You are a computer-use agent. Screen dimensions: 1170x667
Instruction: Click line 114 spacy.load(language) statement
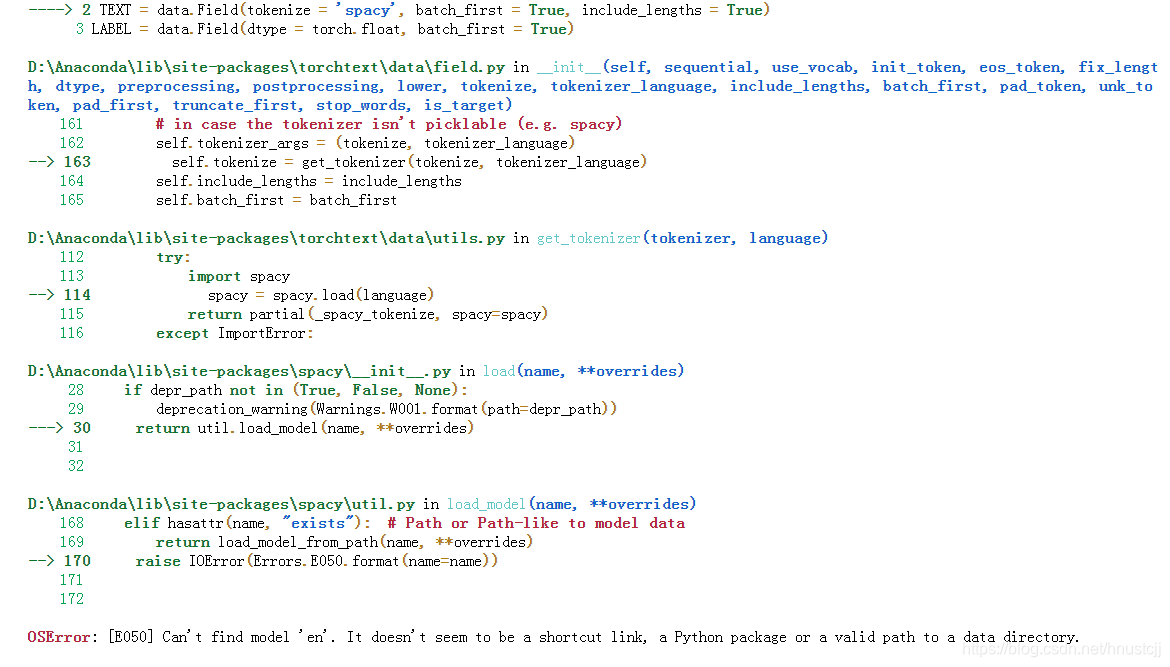pyautogui.click(x=321, y=295)
